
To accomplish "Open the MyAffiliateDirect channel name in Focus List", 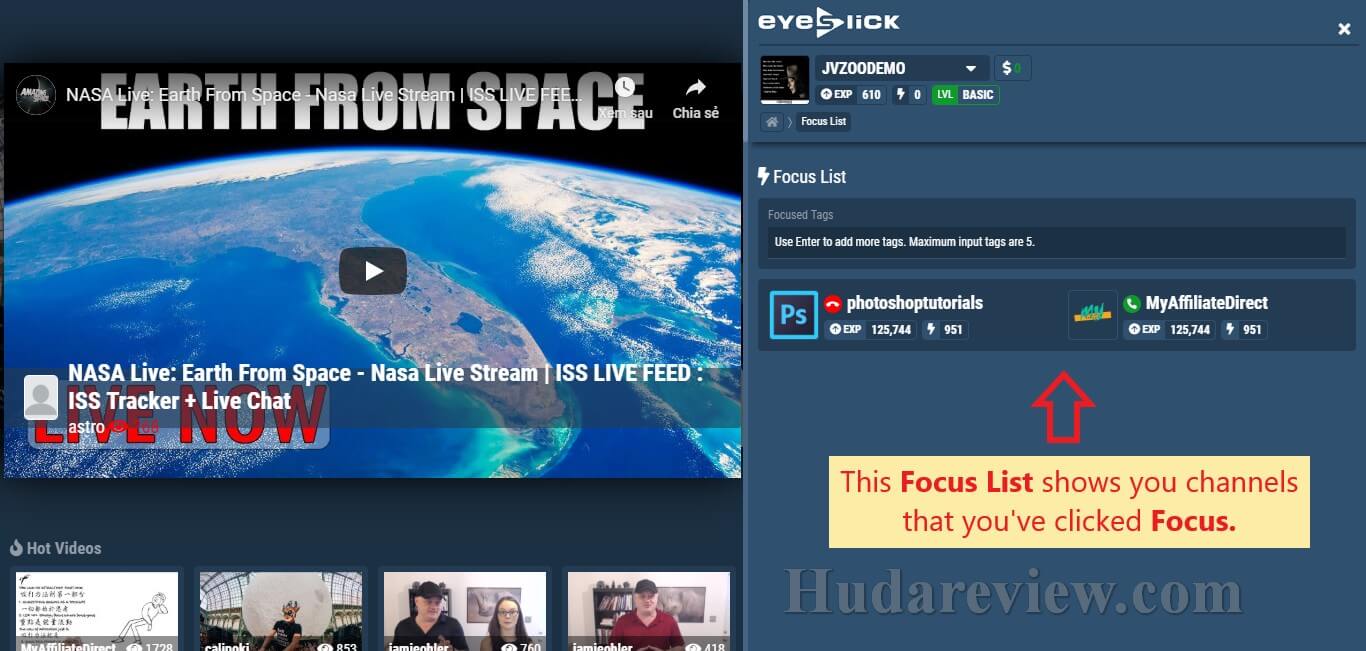I will (x=1207, y=303).
